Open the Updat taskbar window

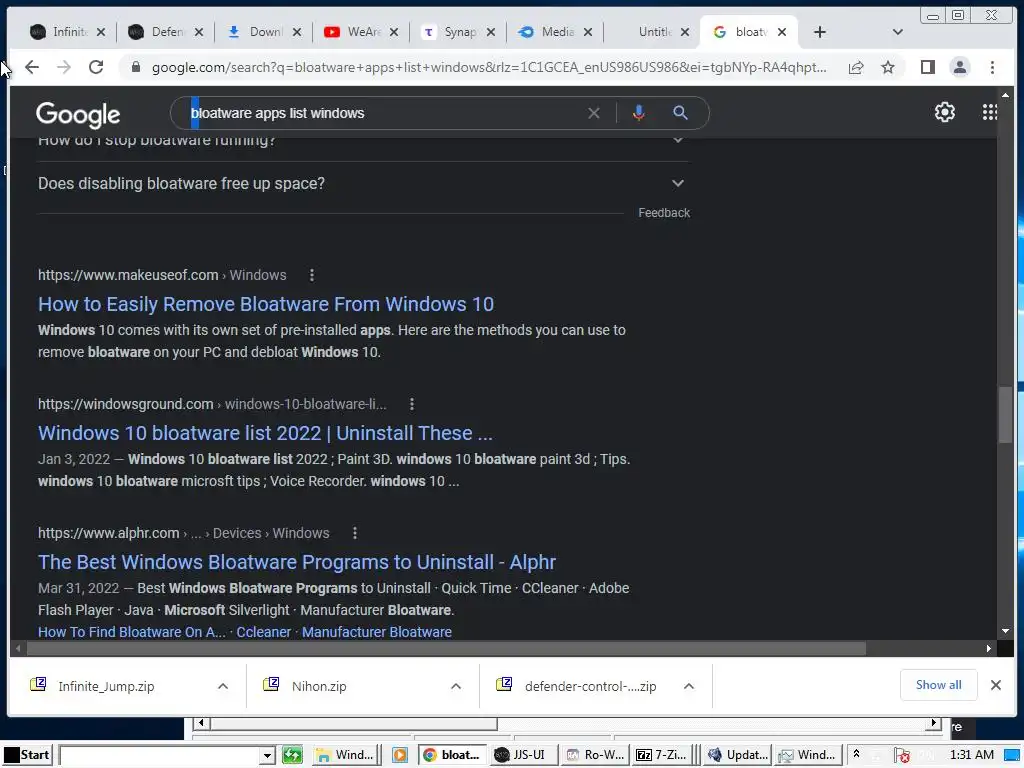739,756
